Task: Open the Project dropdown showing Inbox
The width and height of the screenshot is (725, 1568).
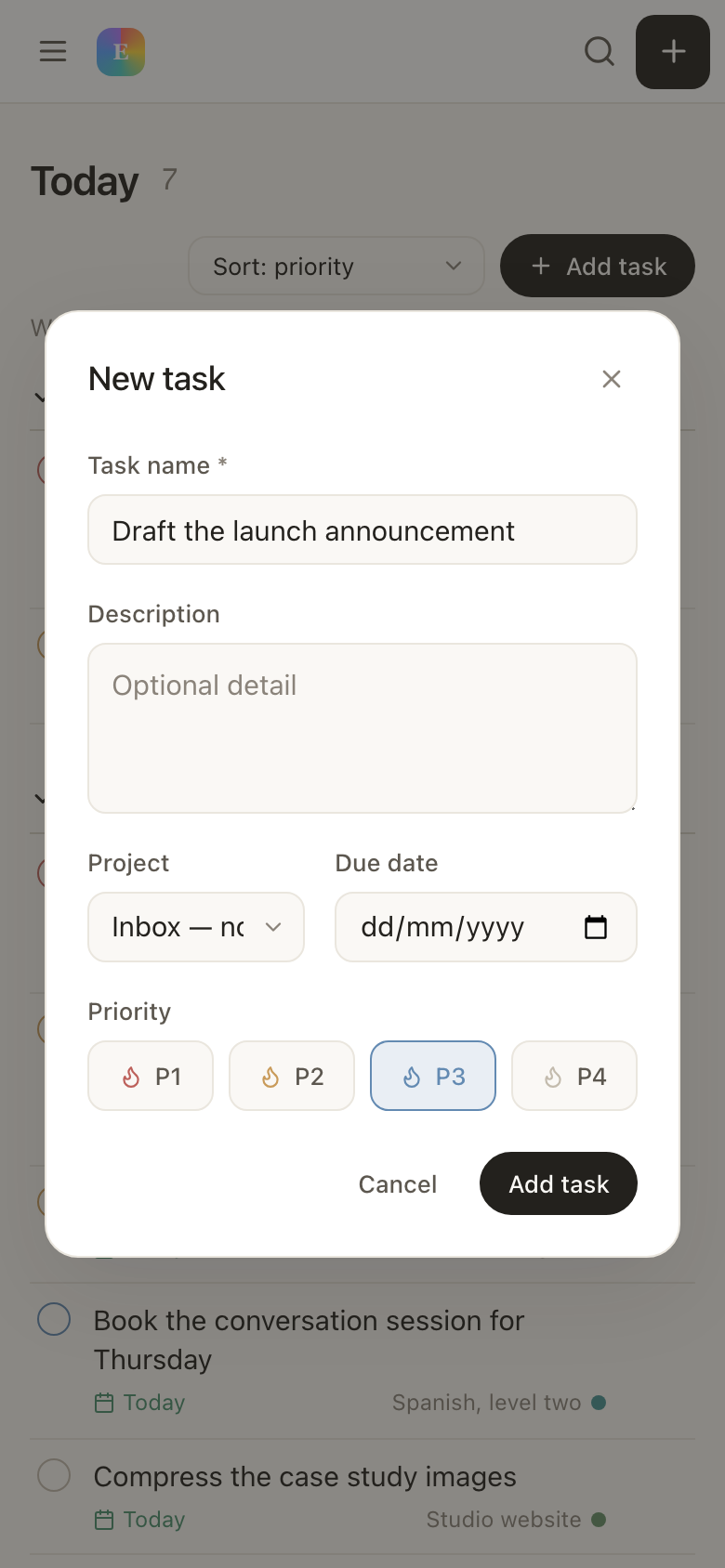Action: [x=196, y=927]
